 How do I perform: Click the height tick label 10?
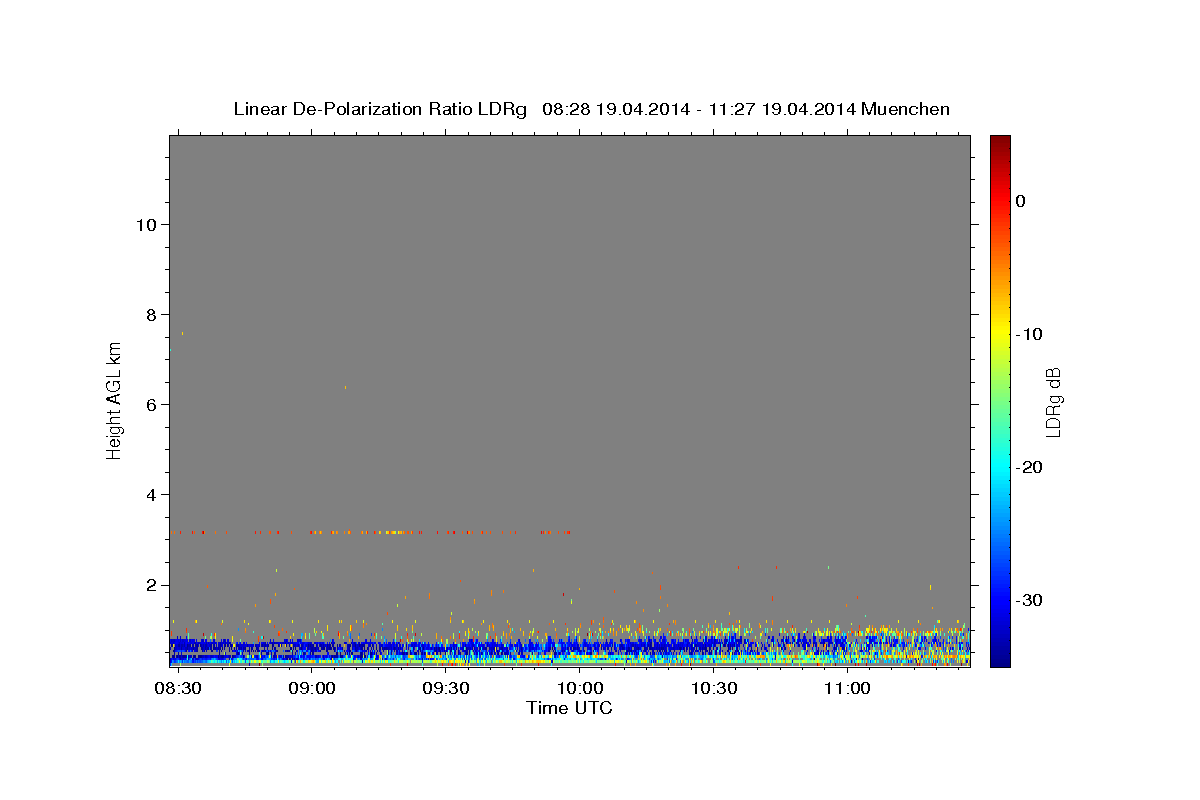coord(146,225)
